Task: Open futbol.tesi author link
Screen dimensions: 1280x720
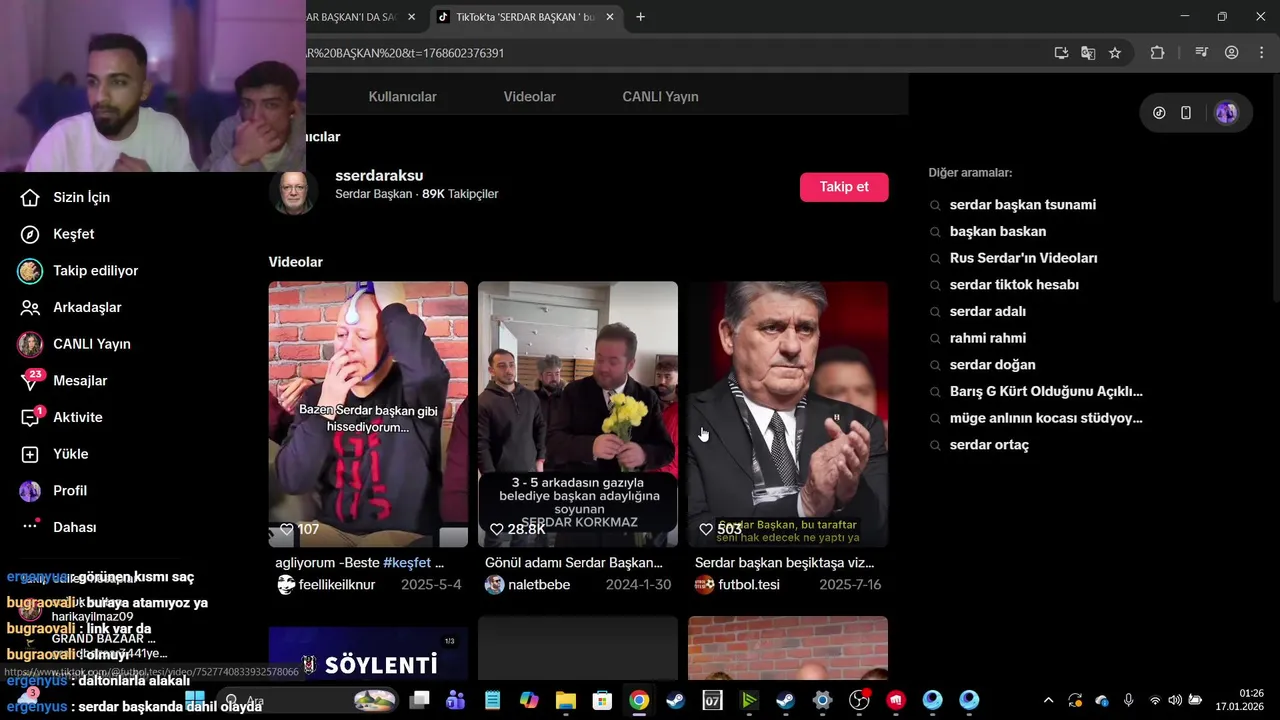Action: [x=748, y=585]
